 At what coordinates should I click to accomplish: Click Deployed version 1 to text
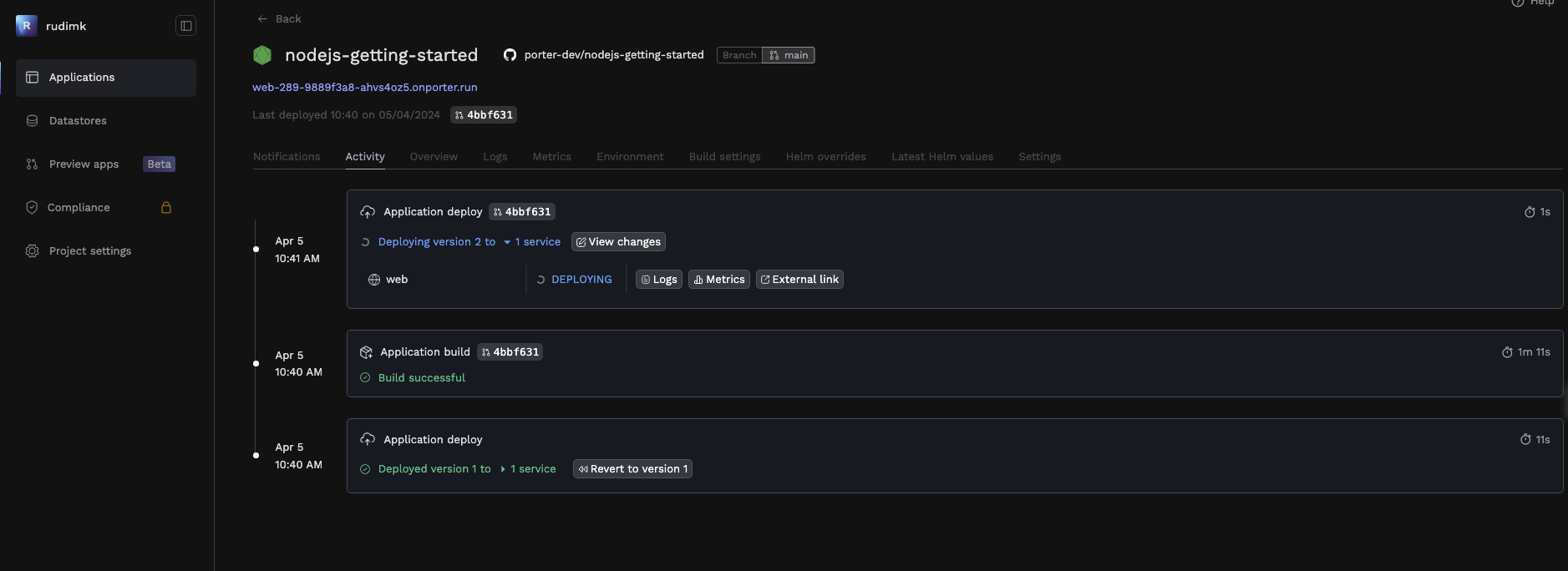(434, 469)
